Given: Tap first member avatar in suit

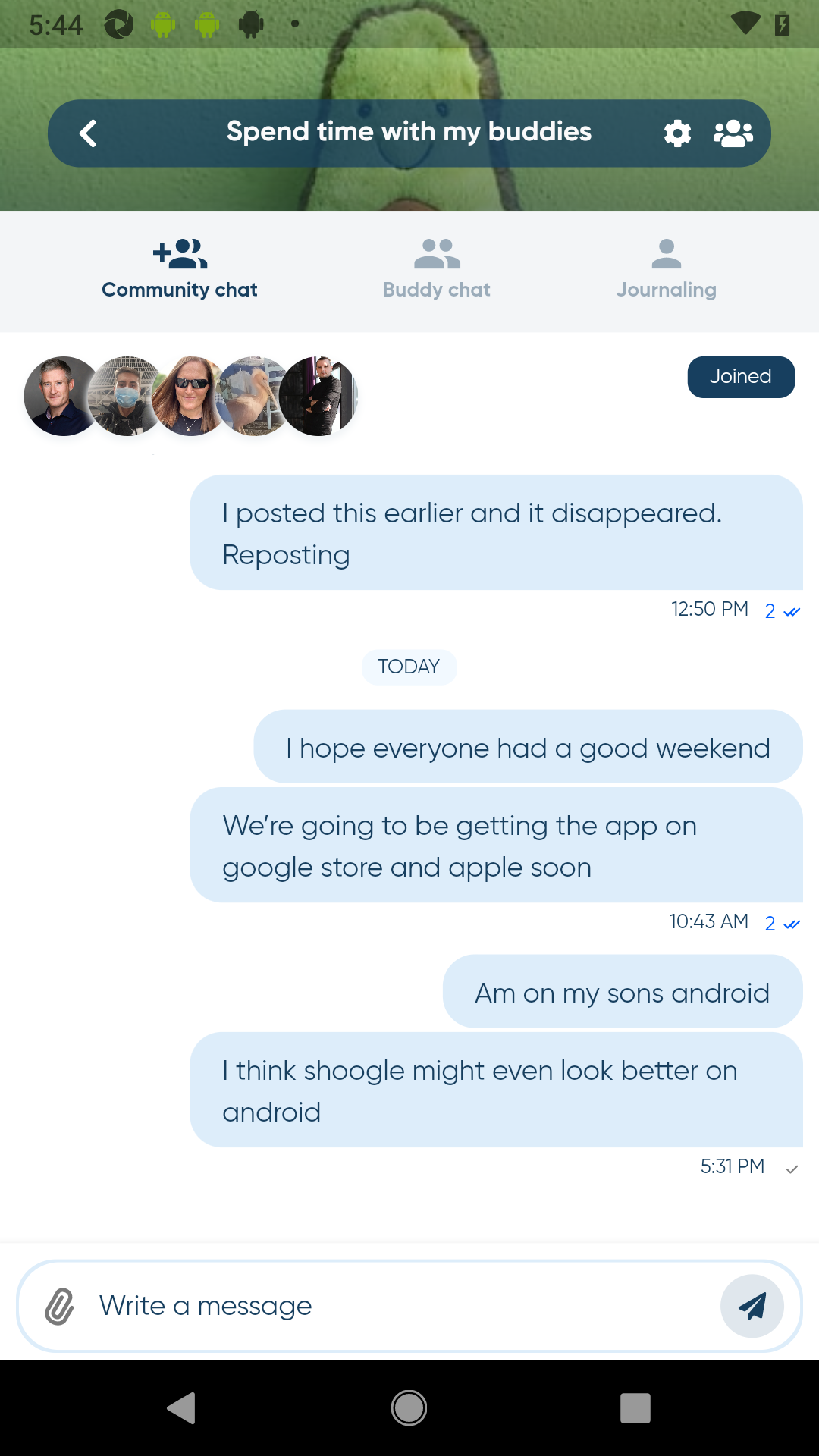Looking at the screenshot, I should click(x=57, y=396).
